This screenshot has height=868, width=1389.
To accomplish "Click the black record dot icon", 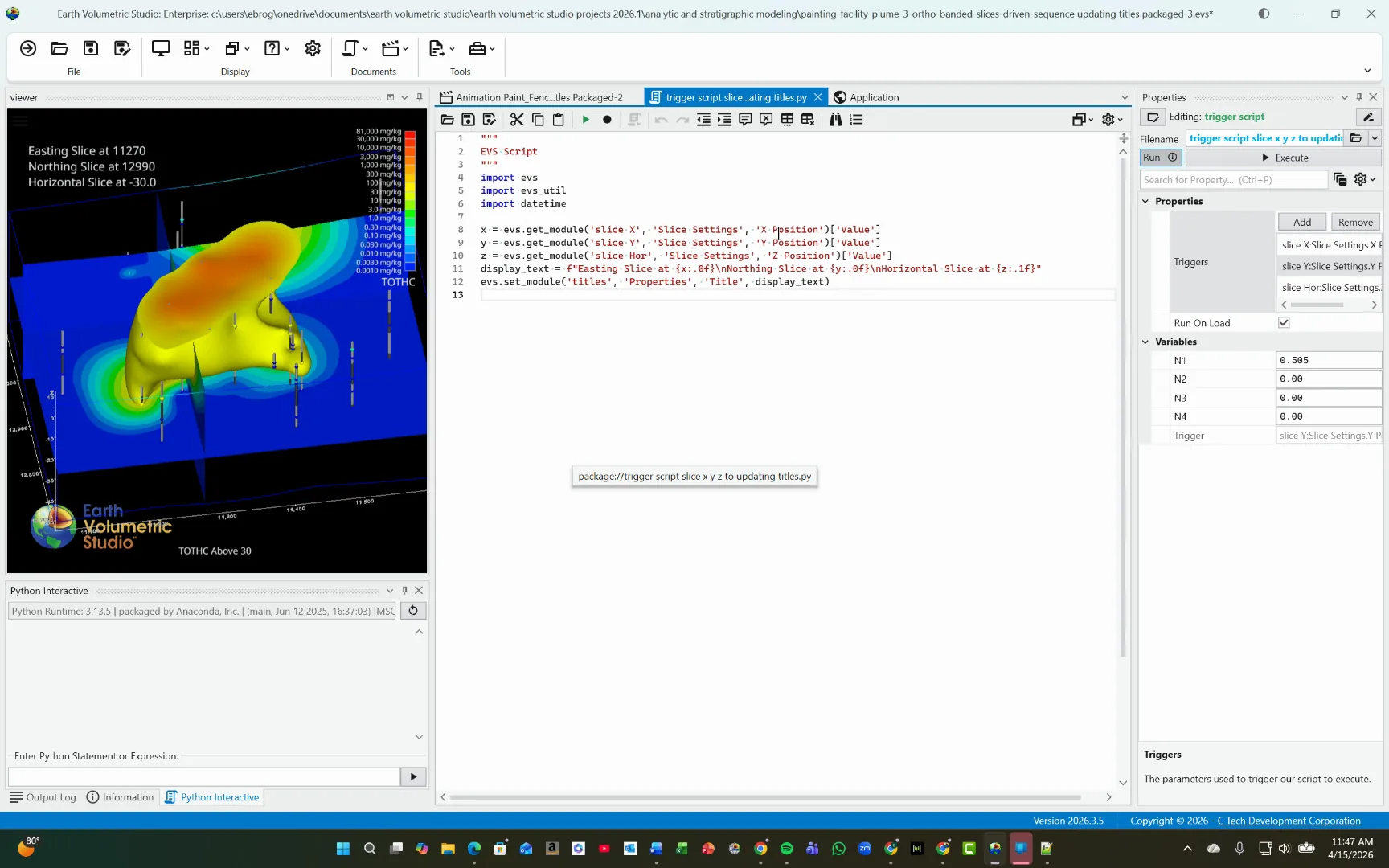I will point(607,119).
